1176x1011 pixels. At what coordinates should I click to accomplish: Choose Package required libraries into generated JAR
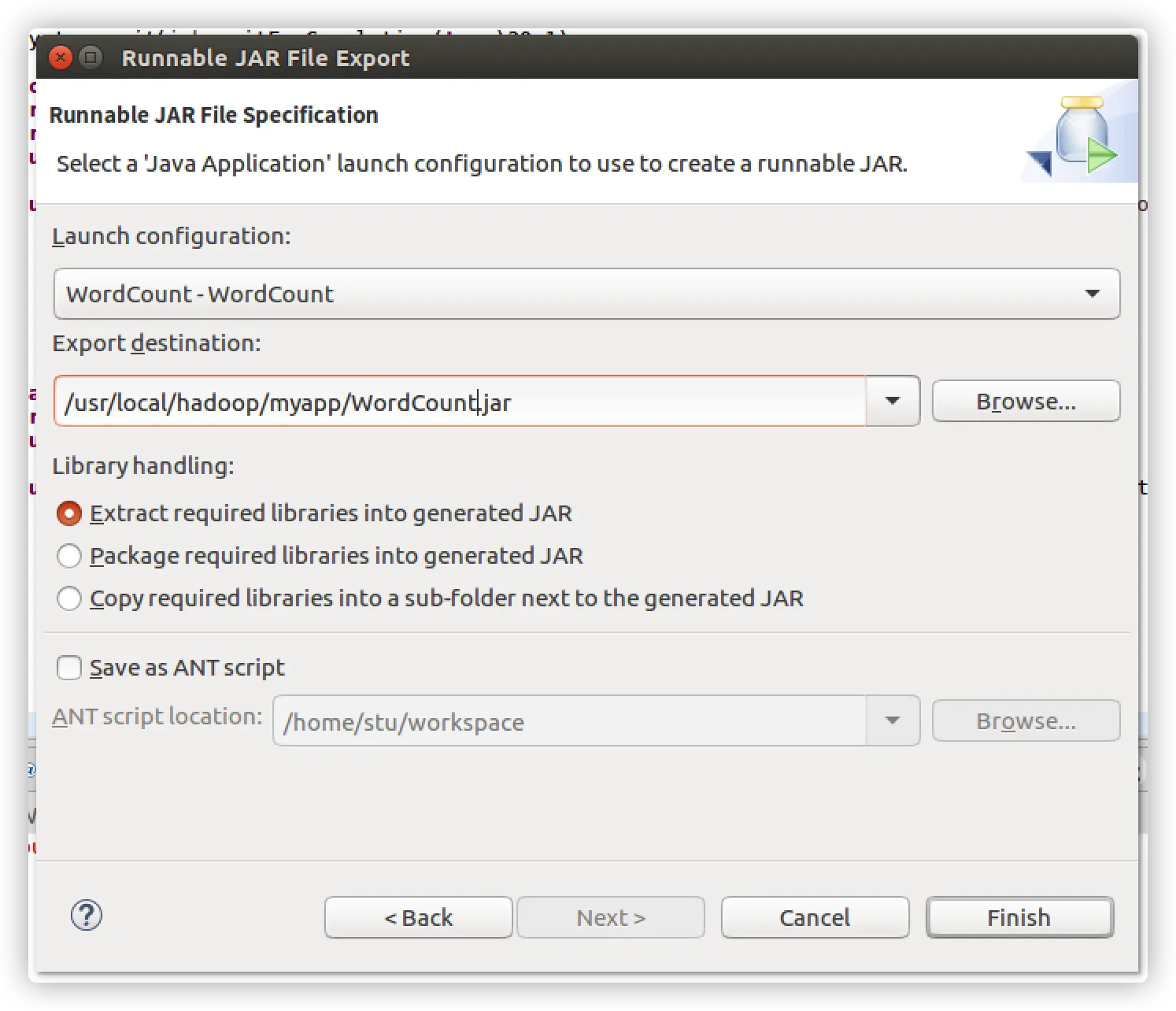(x=69, y=556)
